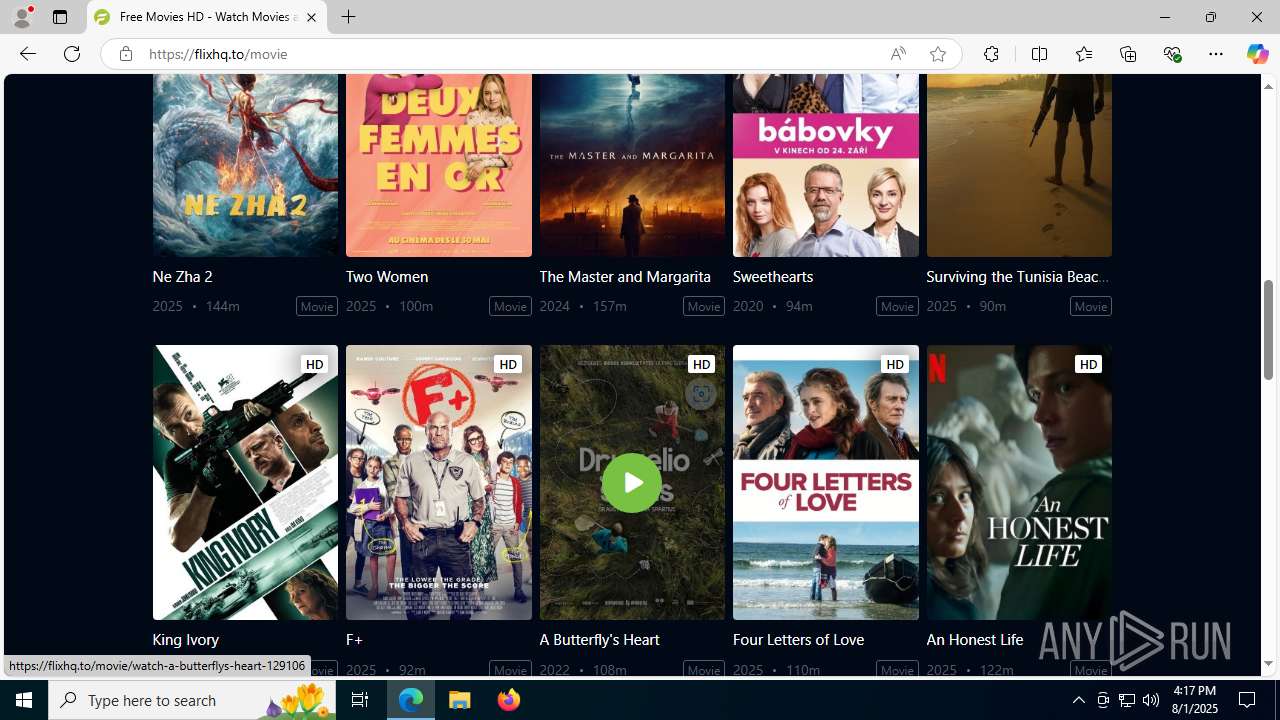This screenshot has width=1280, height=720.
Task: Open Tab actions menu icon
Action: point(60,17)
